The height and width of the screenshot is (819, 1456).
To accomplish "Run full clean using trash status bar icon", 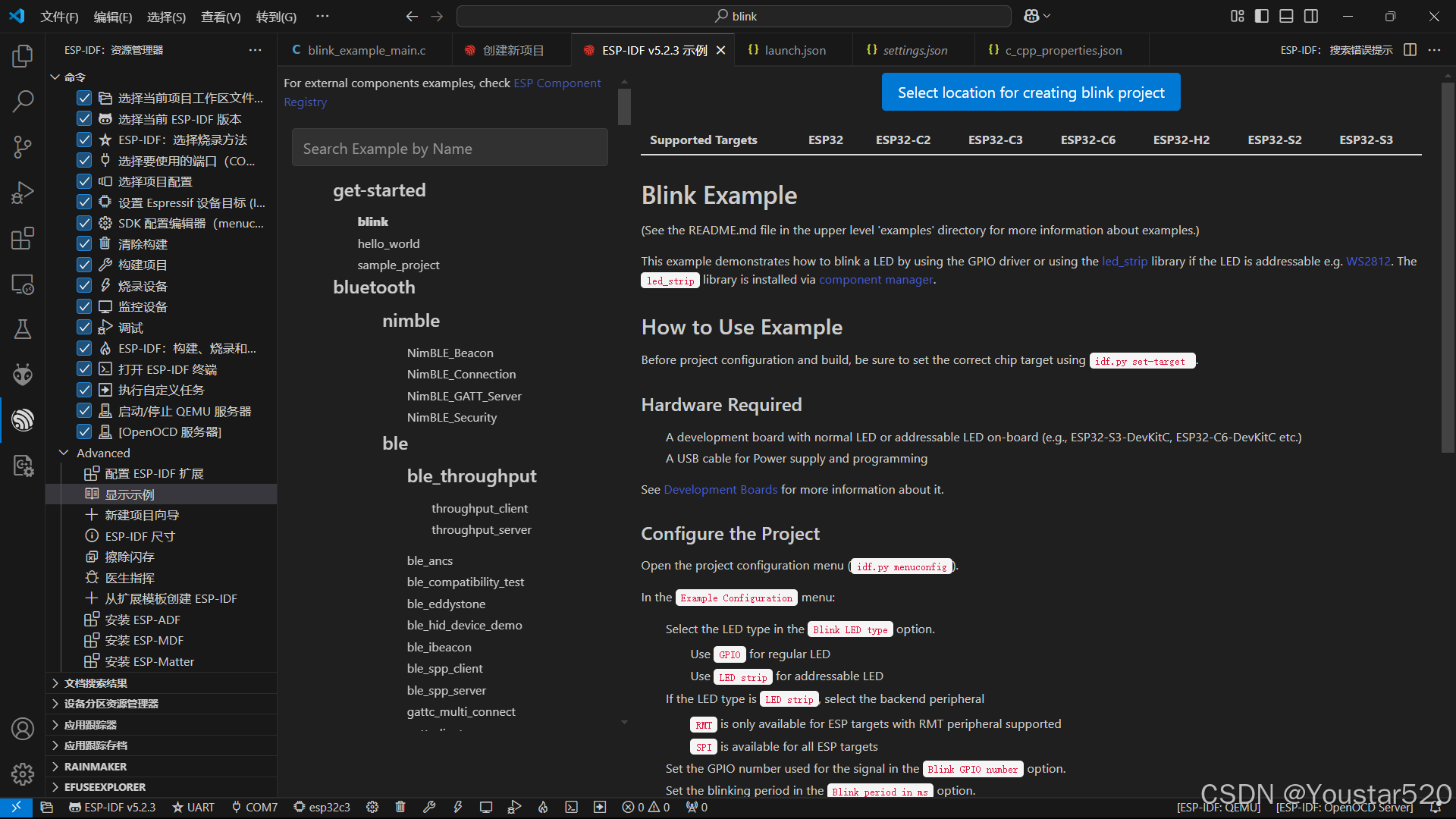I will (400, 807).
